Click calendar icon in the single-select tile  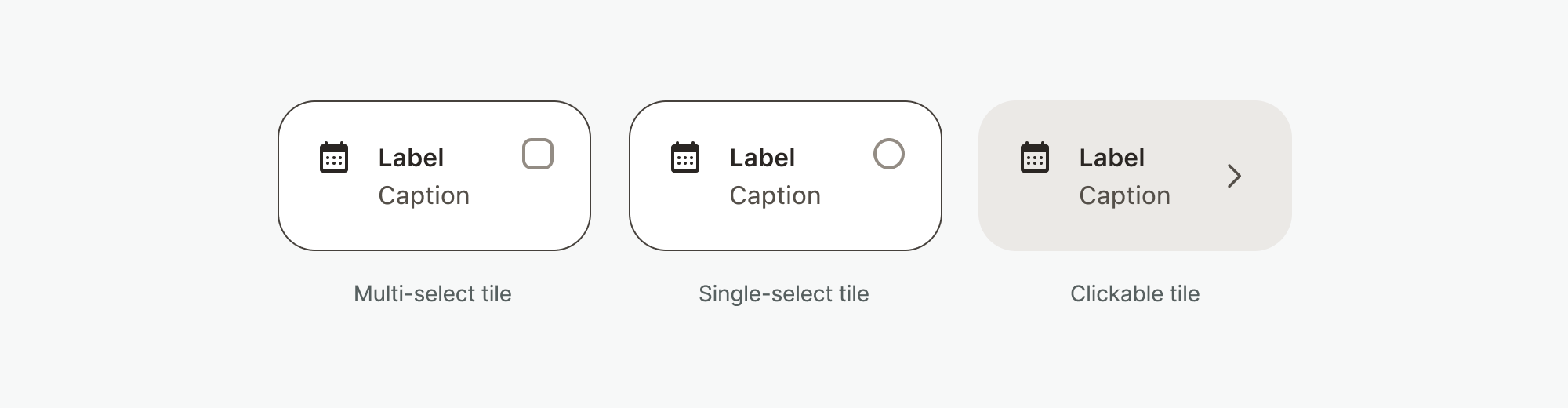(x=685, y=158)
